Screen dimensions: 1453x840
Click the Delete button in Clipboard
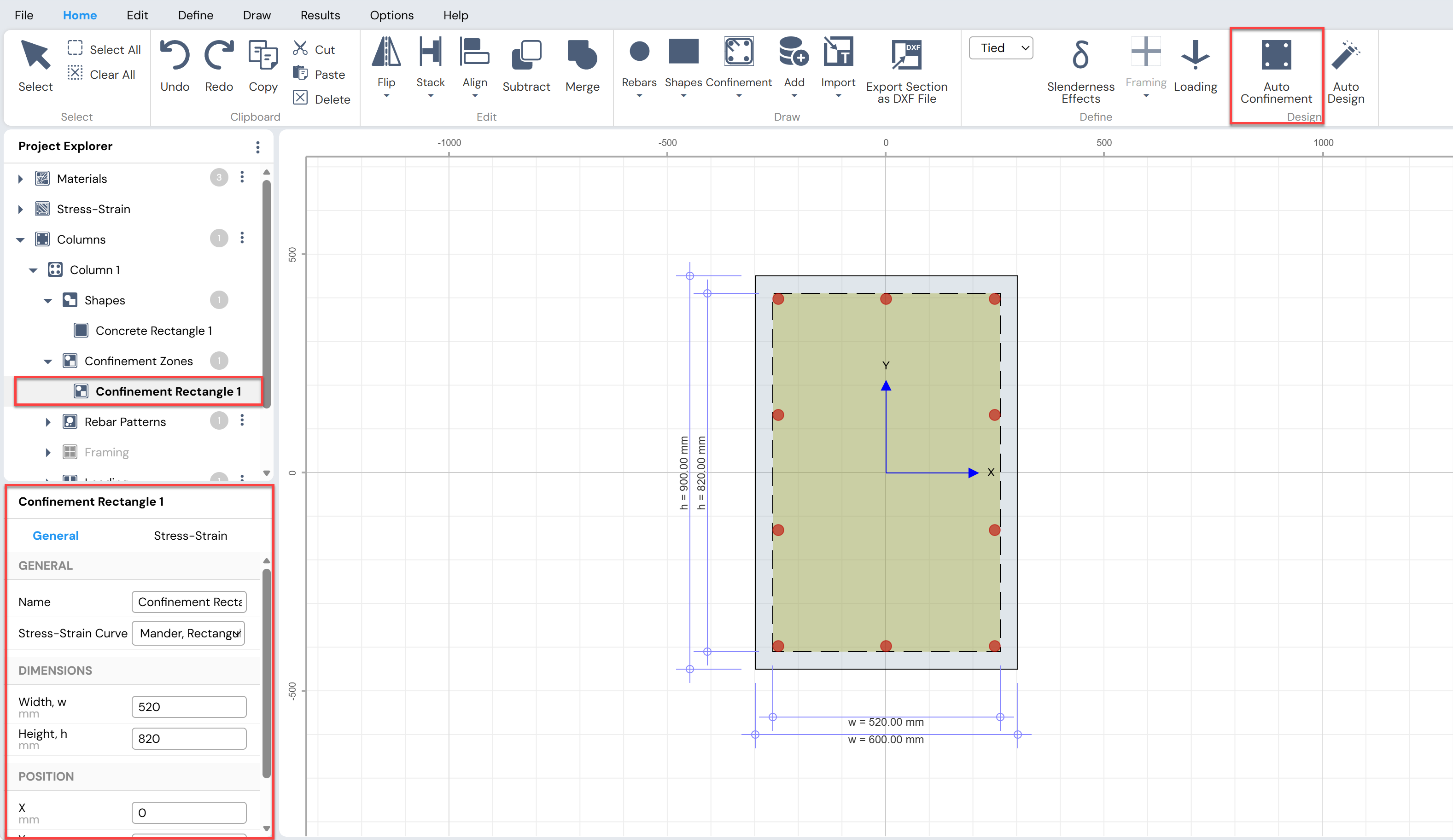322,99
